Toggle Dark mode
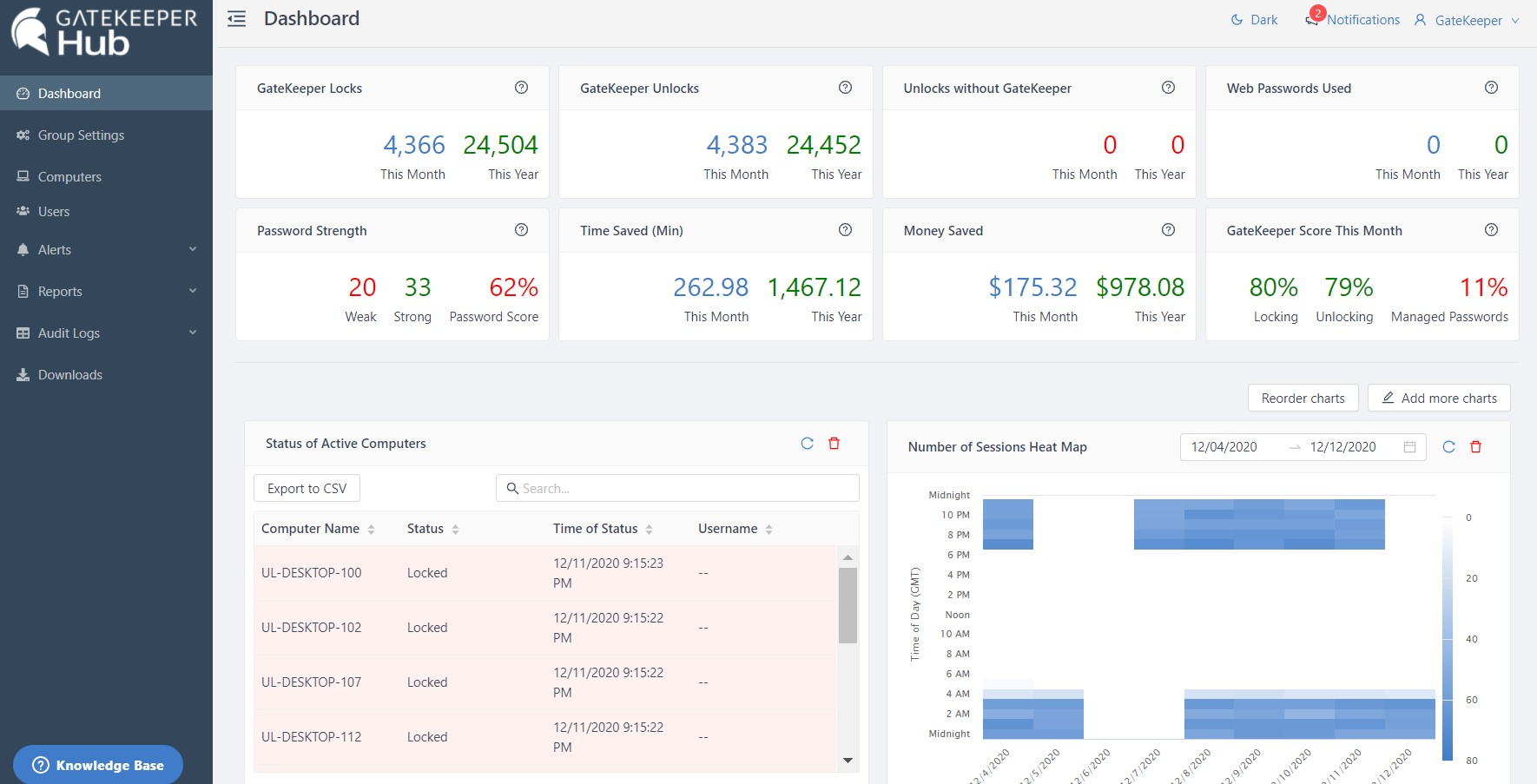This screenshot has height=784, width=1537. [1254, 20]
